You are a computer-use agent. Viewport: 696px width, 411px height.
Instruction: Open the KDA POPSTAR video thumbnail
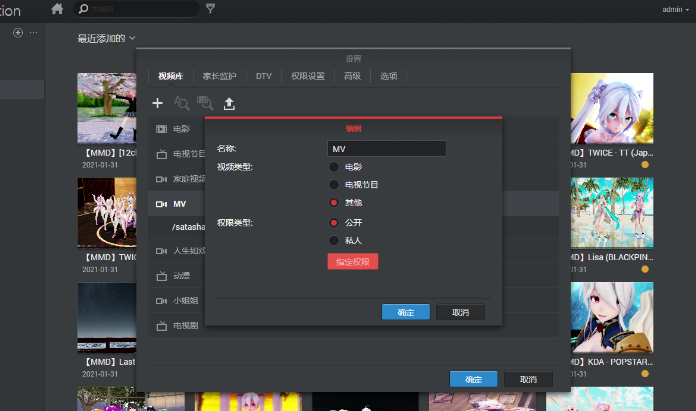pyautogui.click(x=612, y=317)
